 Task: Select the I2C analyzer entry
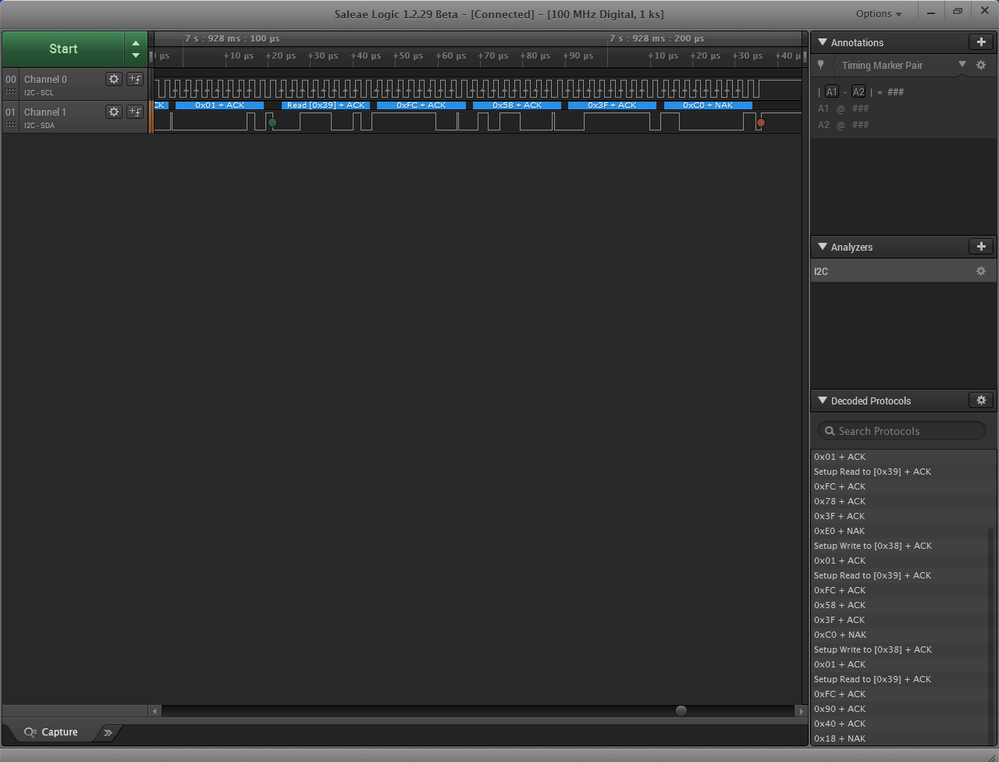click(903, 271)
